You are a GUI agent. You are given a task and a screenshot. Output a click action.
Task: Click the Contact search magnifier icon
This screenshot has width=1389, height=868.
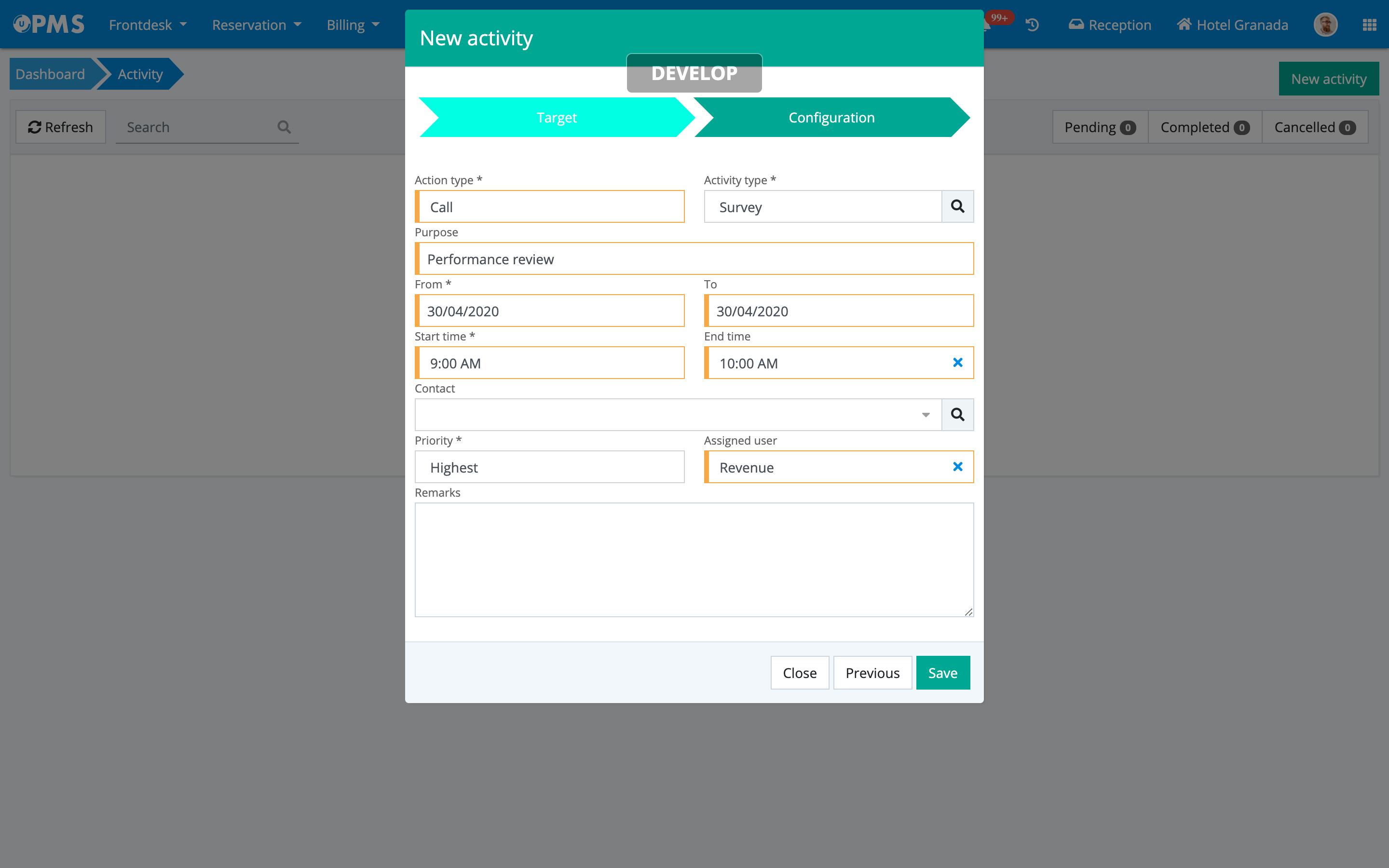pos(957,415)
